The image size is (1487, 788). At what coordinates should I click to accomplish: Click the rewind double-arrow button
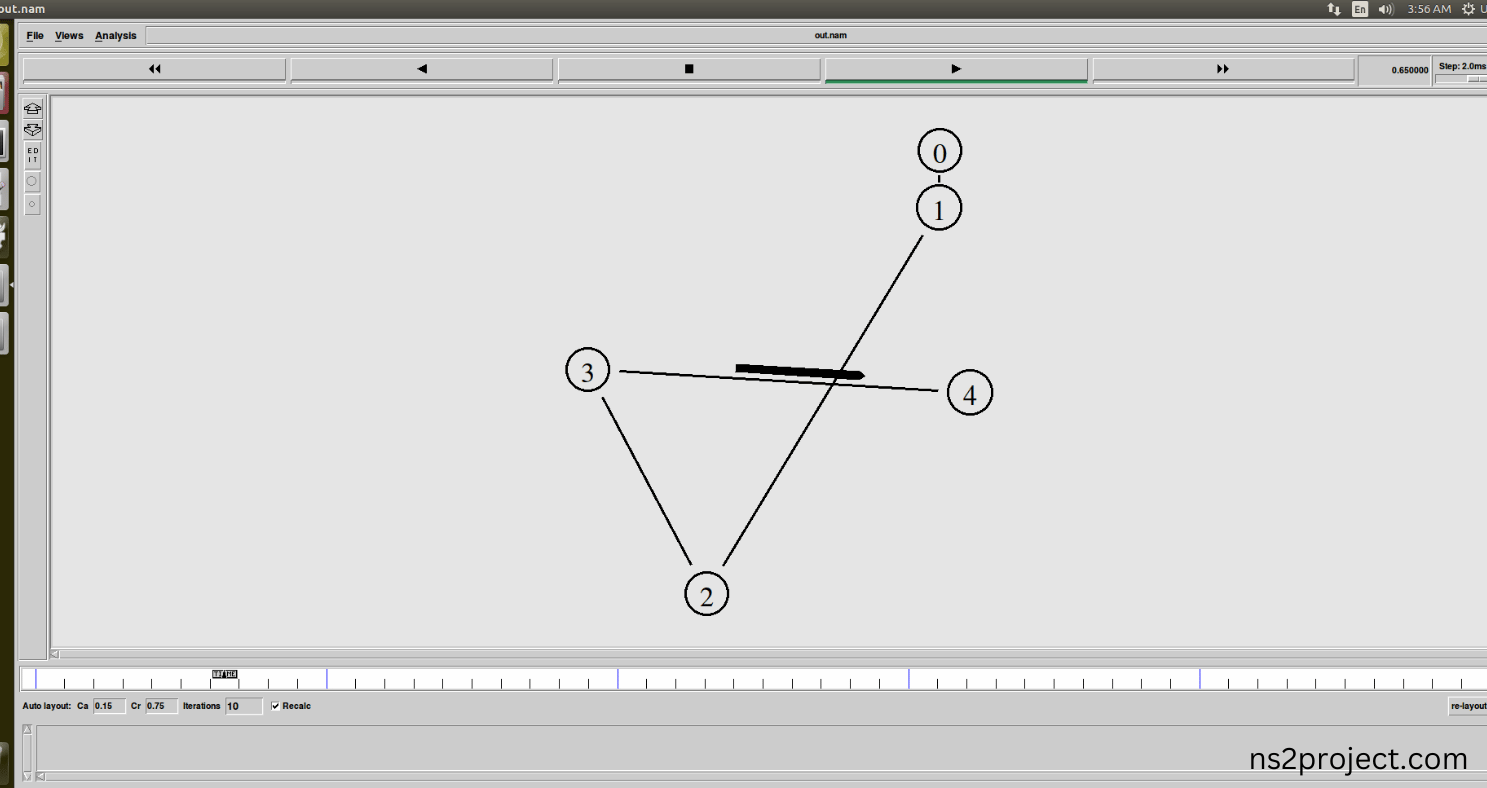pos(154,69)
